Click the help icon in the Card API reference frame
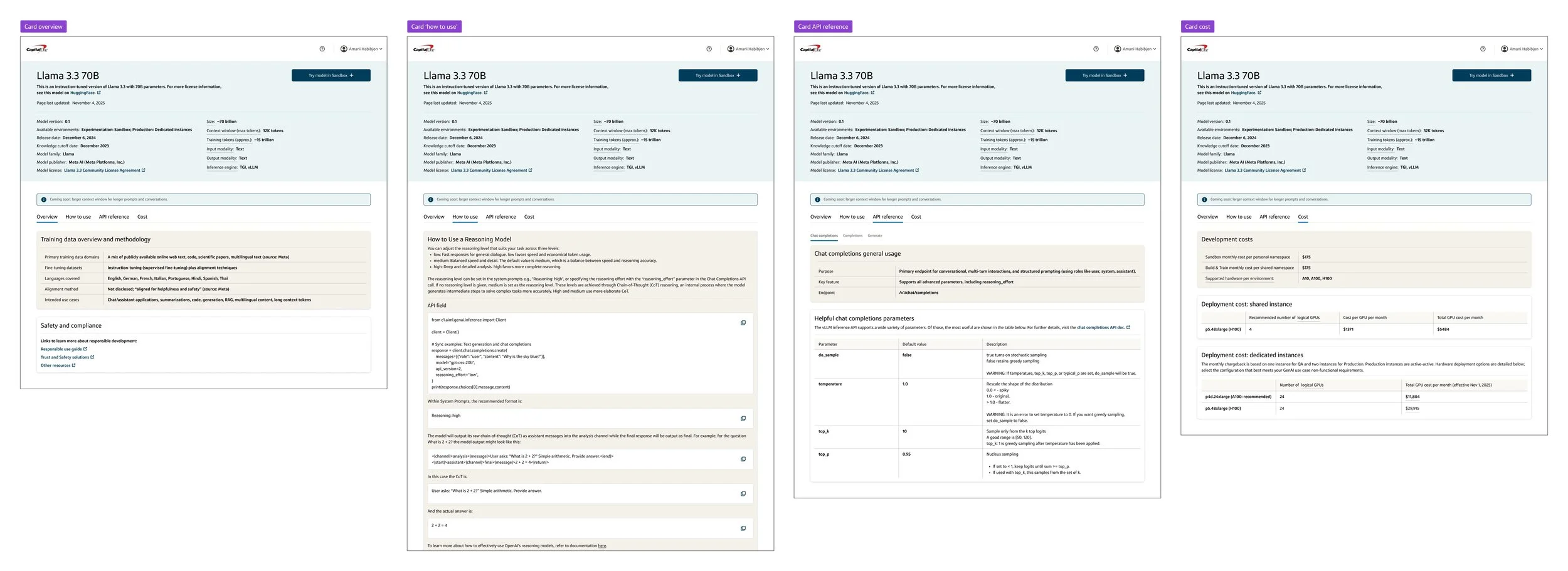The height and width of the screenshot is (571, 1568). click(x=1096, y=49)
